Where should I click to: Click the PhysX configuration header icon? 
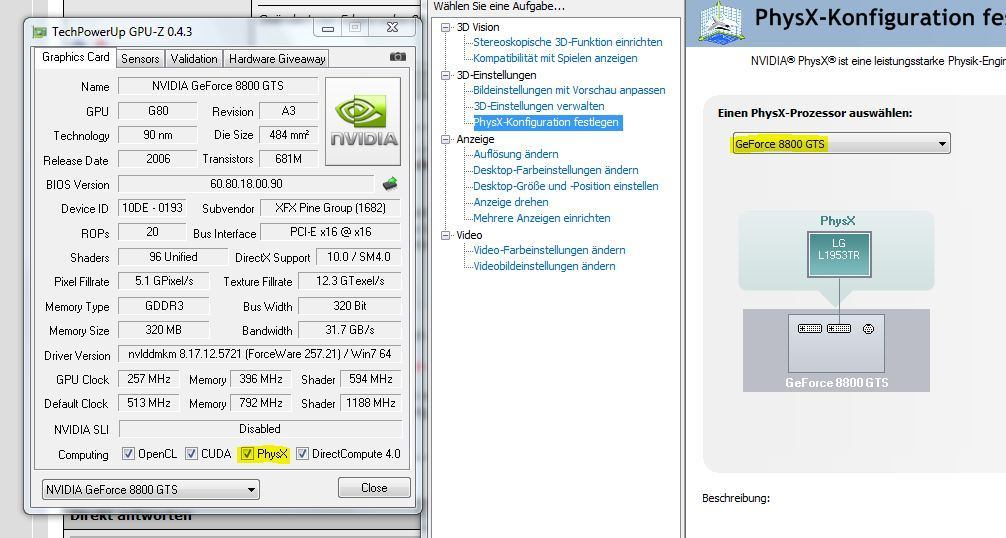coord(720,22)
